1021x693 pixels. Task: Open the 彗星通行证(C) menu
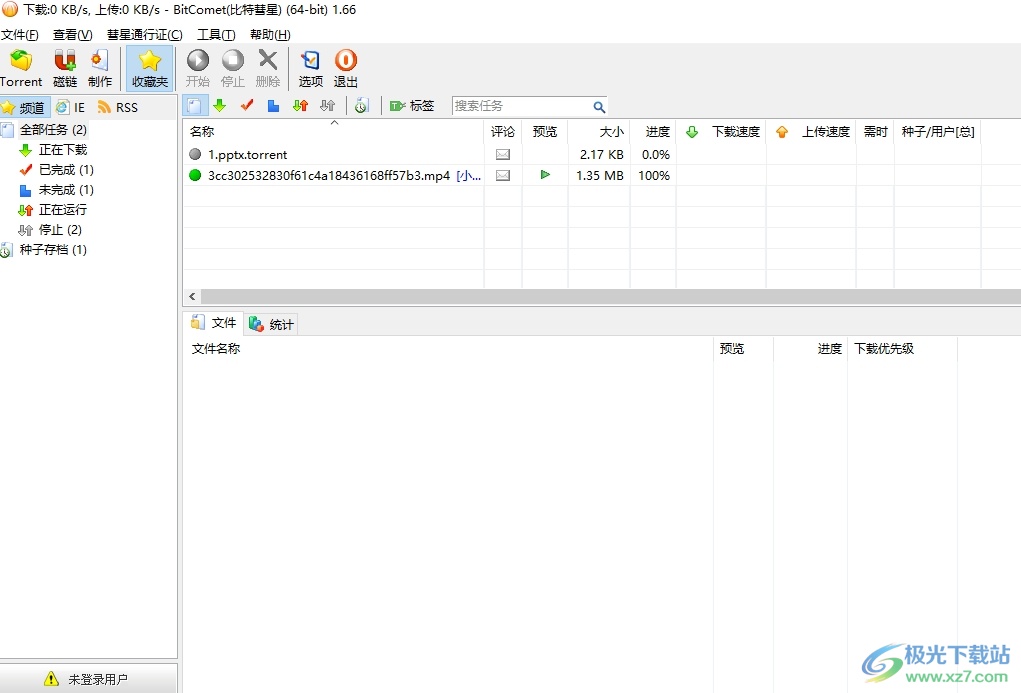[145, 35]
